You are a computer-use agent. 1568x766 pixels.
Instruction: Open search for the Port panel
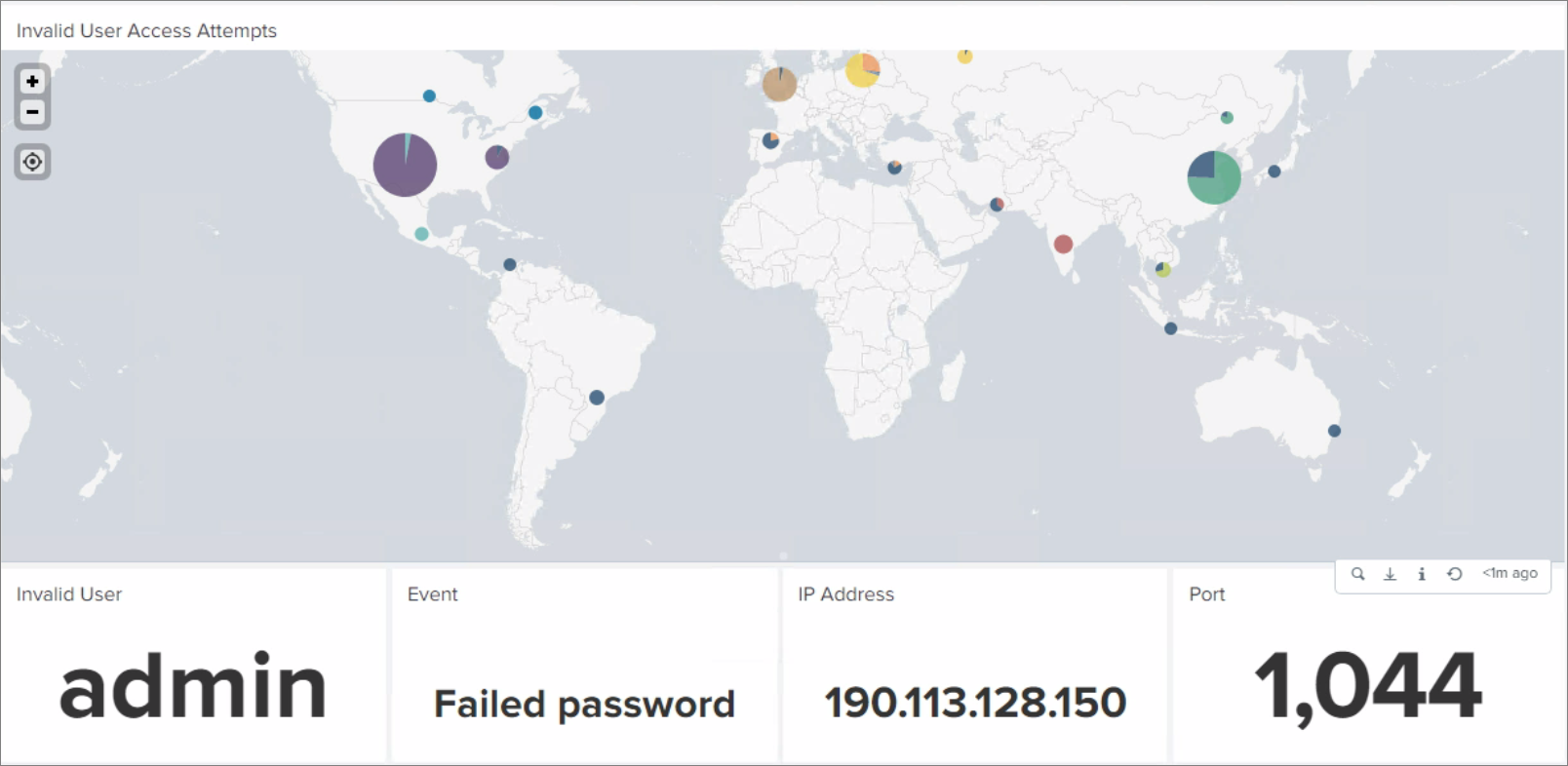[1357, 574]
